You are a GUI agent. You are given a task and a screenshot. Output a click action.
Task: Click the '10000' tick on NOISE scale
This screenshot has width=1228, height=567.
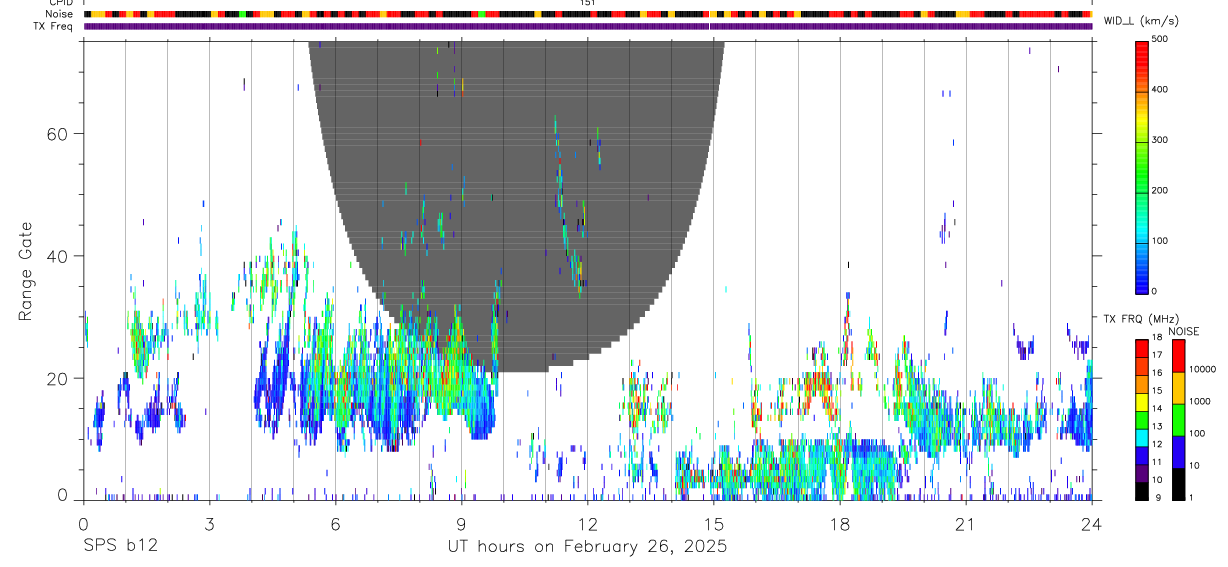tap(1202, 369)
